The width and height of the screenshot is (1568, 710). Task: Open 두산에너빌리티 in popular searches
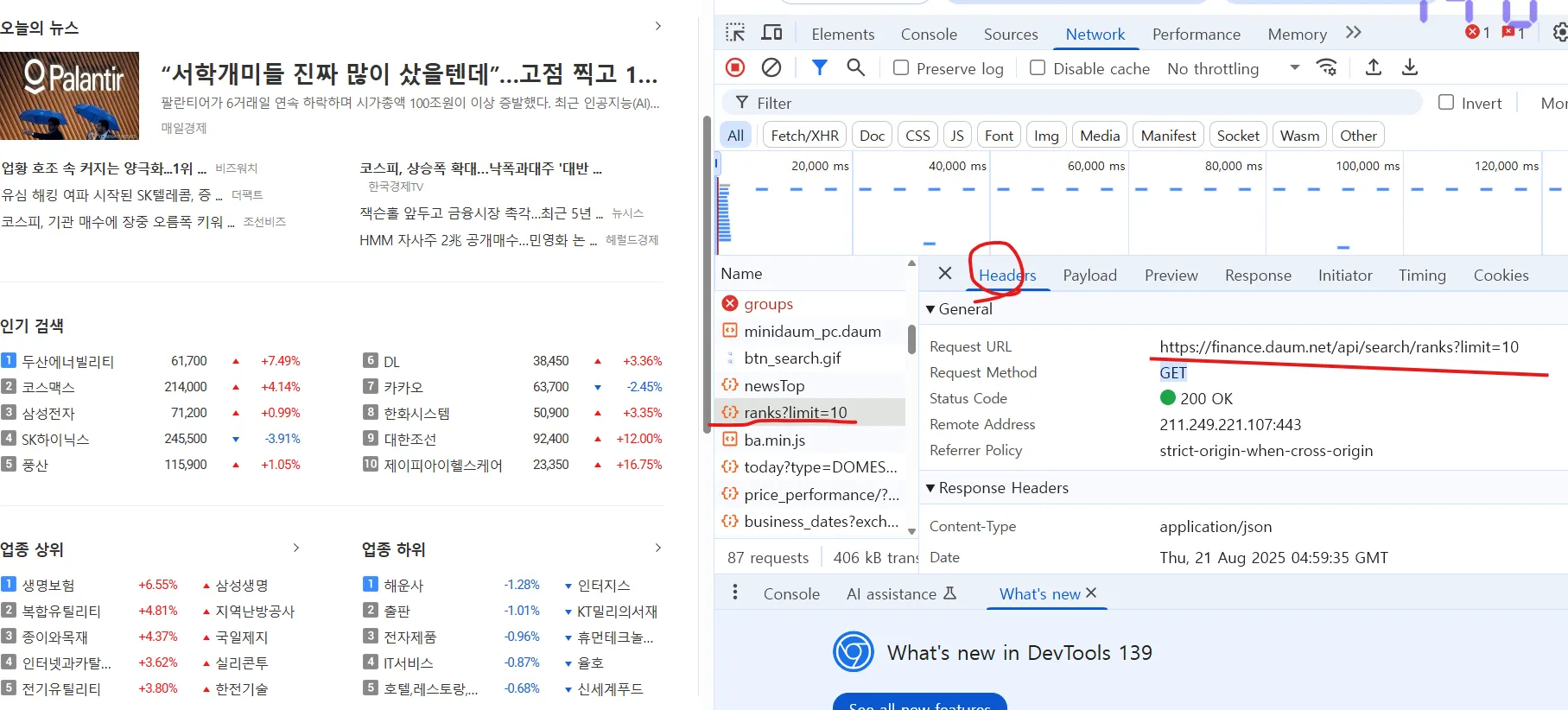click(x=68, y=361)
